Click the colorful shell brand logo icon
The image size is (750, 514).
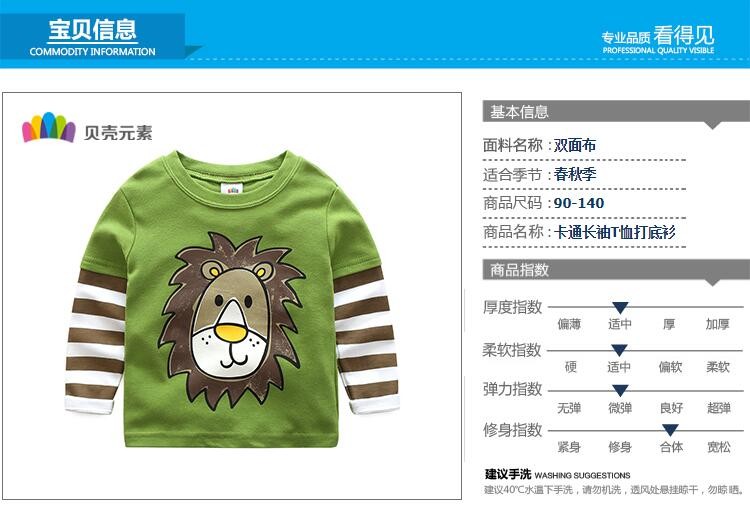tap(49, 127)
